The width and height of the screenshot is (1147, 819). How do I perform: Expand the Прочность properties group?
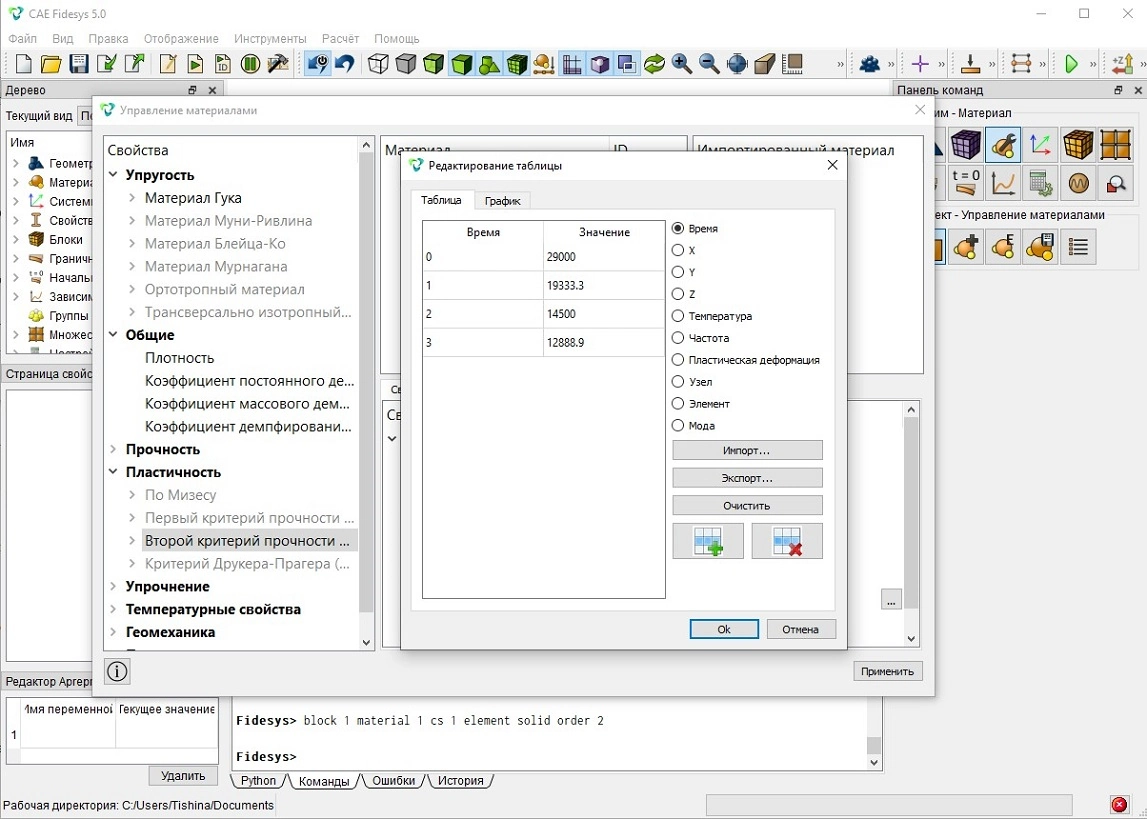tap(113, 449)
